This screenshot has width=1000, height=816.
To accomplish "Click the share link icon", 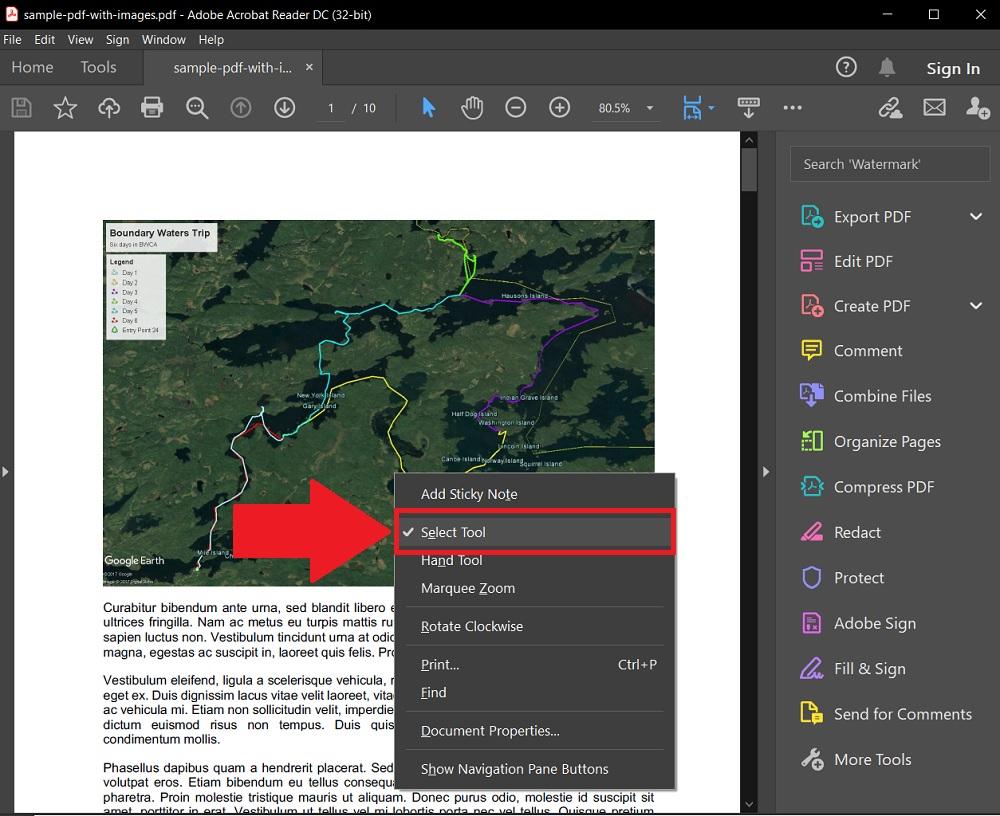I will pyautogui.click(x=890, y=108).
